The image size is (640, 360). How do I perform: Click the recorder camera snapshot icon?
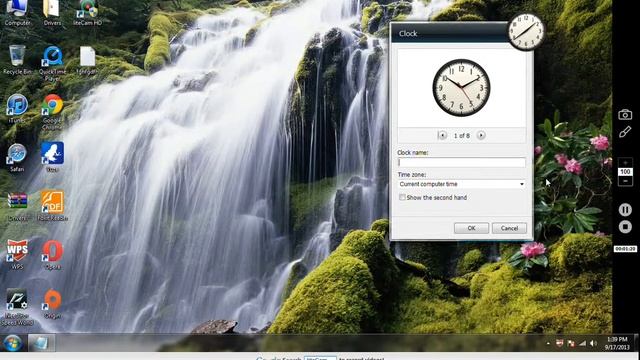625,115
